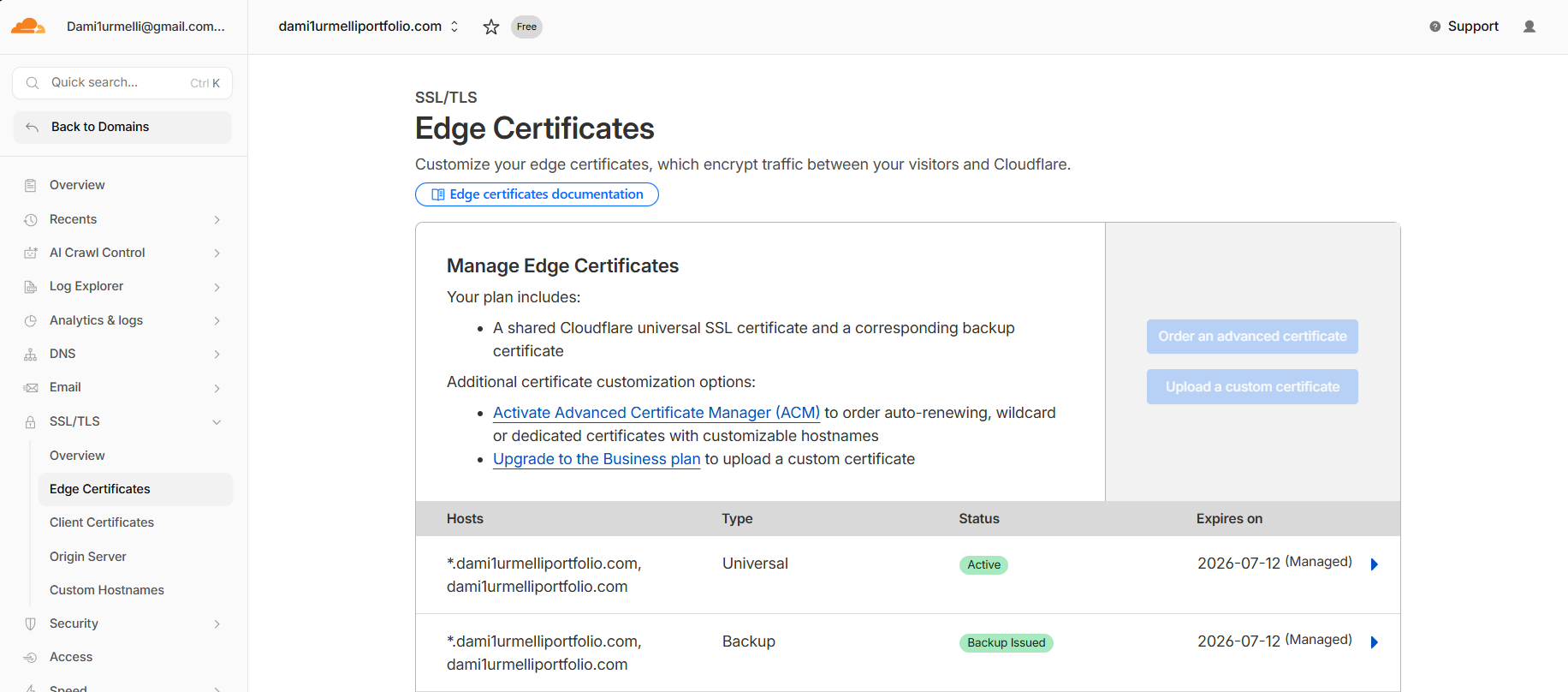Image resolution: width=1568 pixels, height=692 pixels.
Task: Expand the Analytics & logs chevron
Action: point(217,320)
